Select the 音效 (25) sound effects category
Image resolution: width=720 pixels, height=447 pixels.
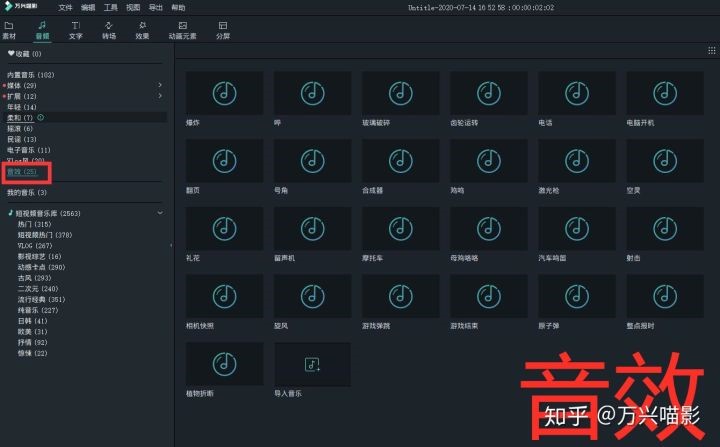[x=22, y=172]
